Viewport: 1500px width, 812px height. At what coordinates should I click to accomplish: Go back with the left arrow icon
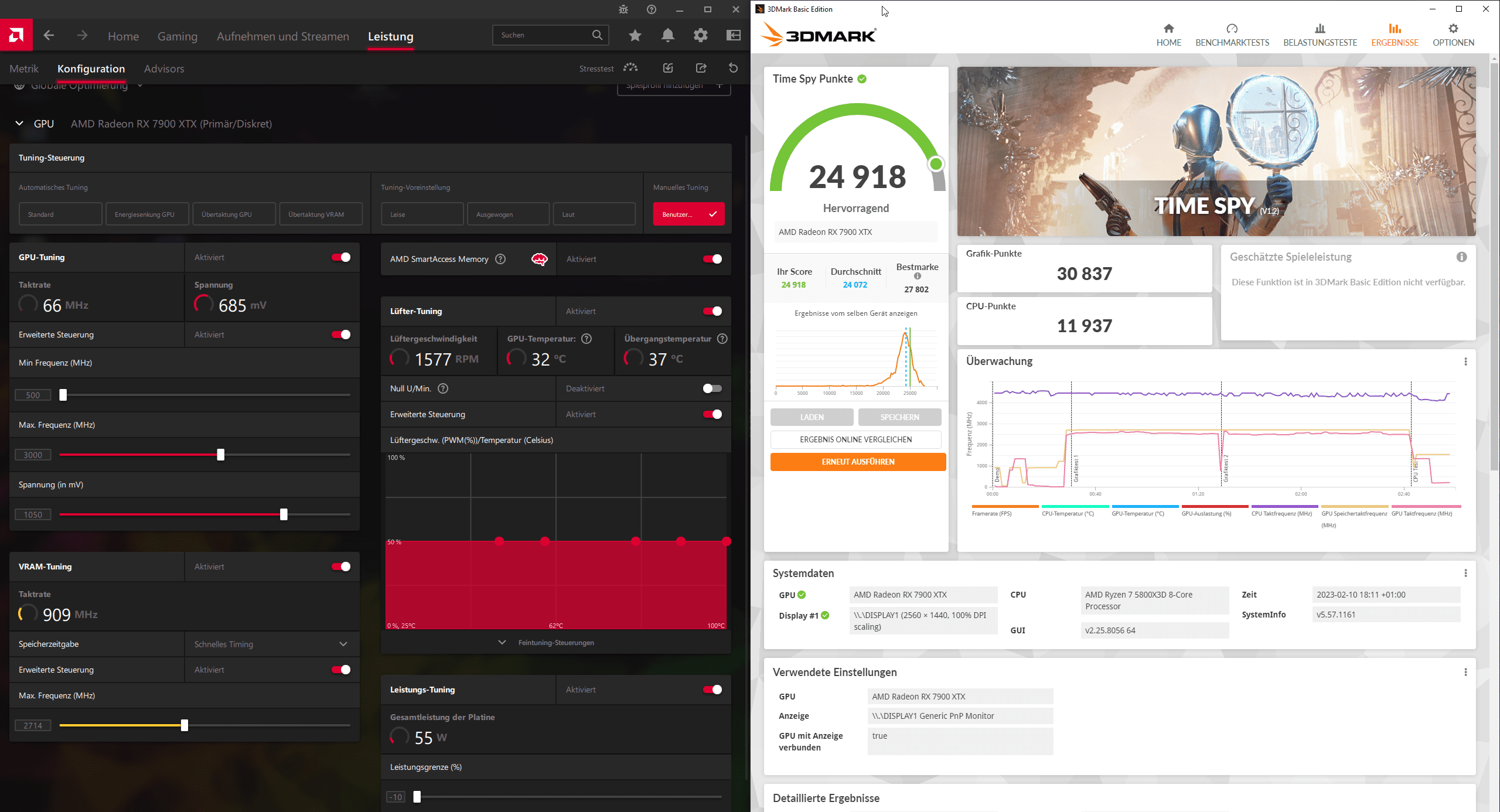(x=49, y=35)
